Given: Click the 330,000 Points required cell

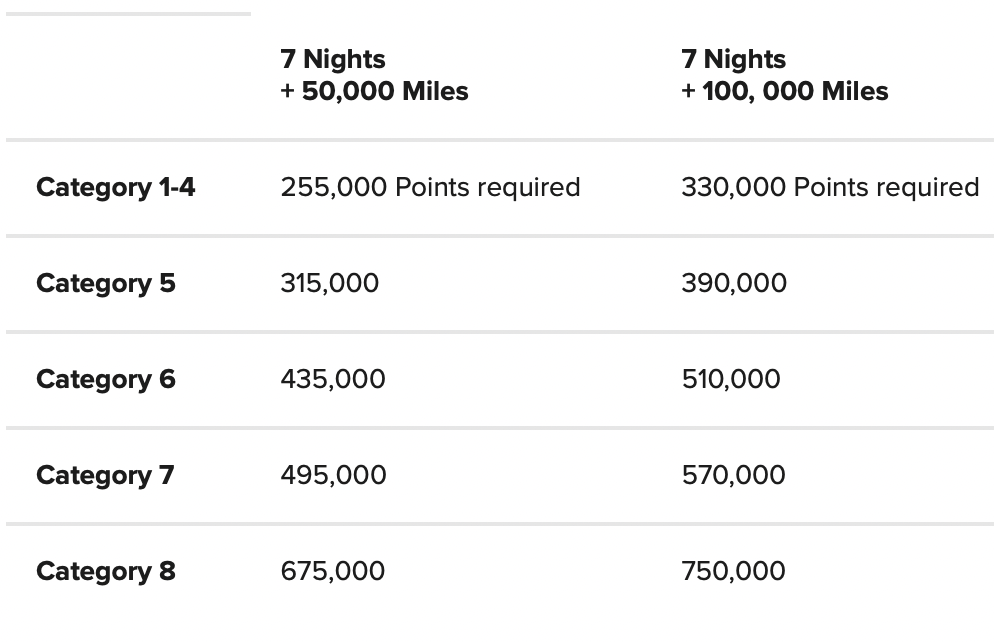Looking at the screenshot, I should (830, 188).
